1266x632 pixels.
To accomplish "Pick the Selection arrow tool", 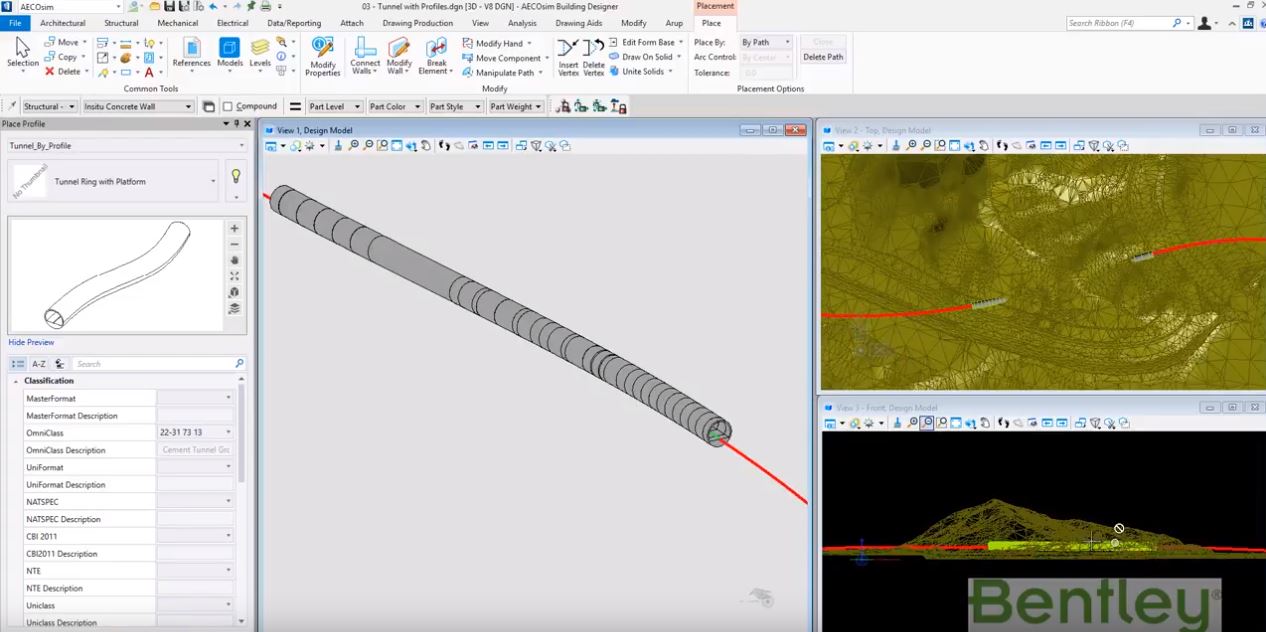I will 22,52.
